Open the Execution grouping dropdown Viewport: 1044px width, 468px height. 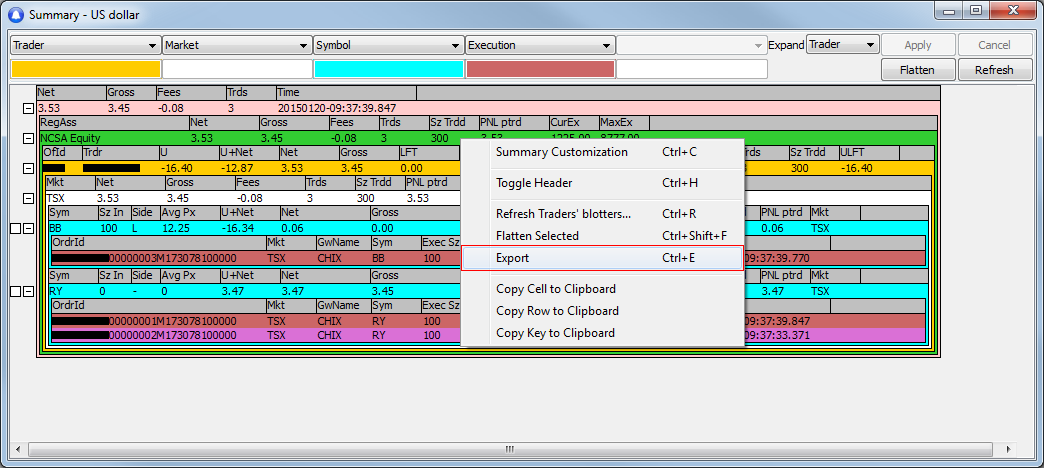(606, 45)
